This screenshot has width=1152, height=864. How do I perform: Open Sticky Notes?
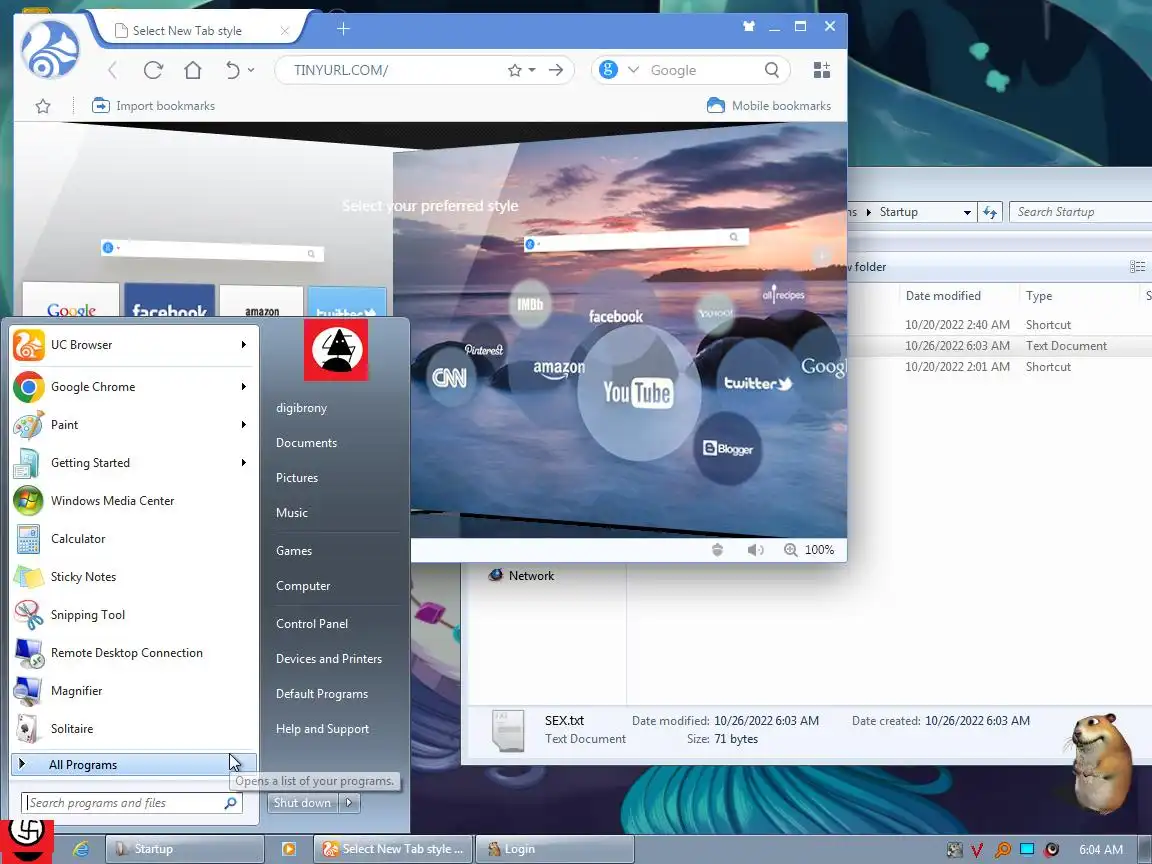pyautogui.click(x=134, y=577)
